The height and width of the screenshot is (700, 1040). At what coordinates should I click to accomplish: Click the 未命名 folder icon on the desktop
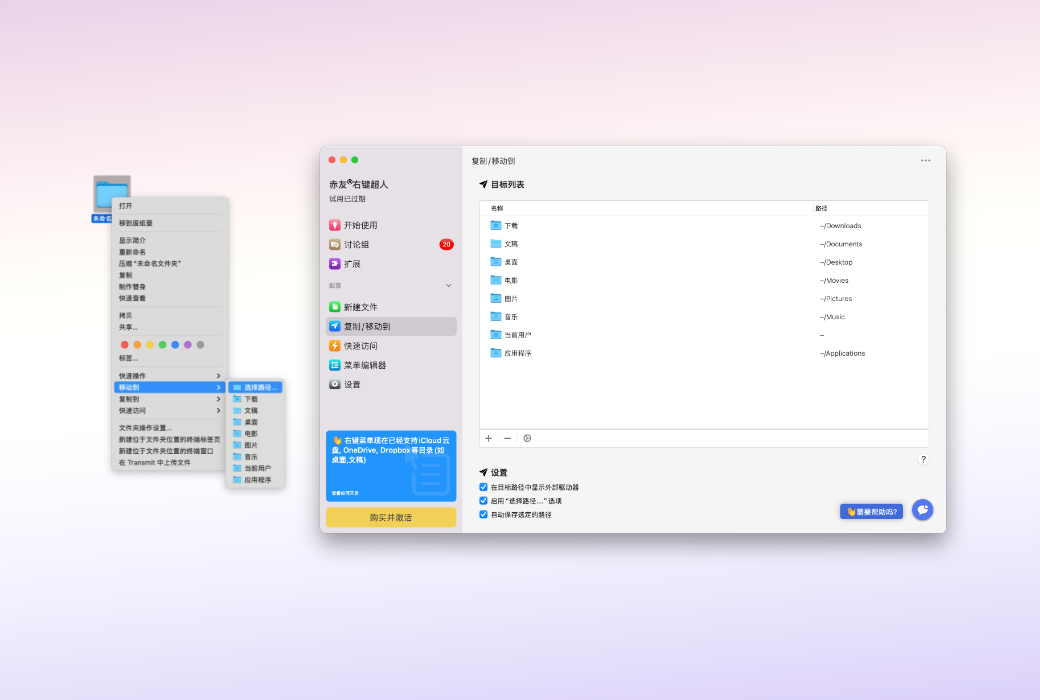111,194
